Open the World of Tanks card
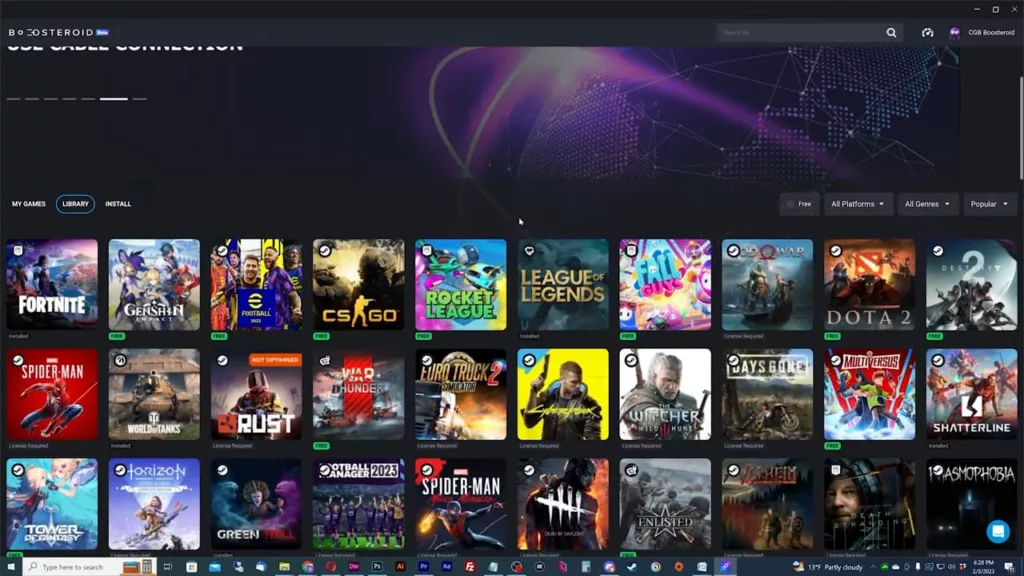Viewport: 1024px width, 576px height. 154,394
